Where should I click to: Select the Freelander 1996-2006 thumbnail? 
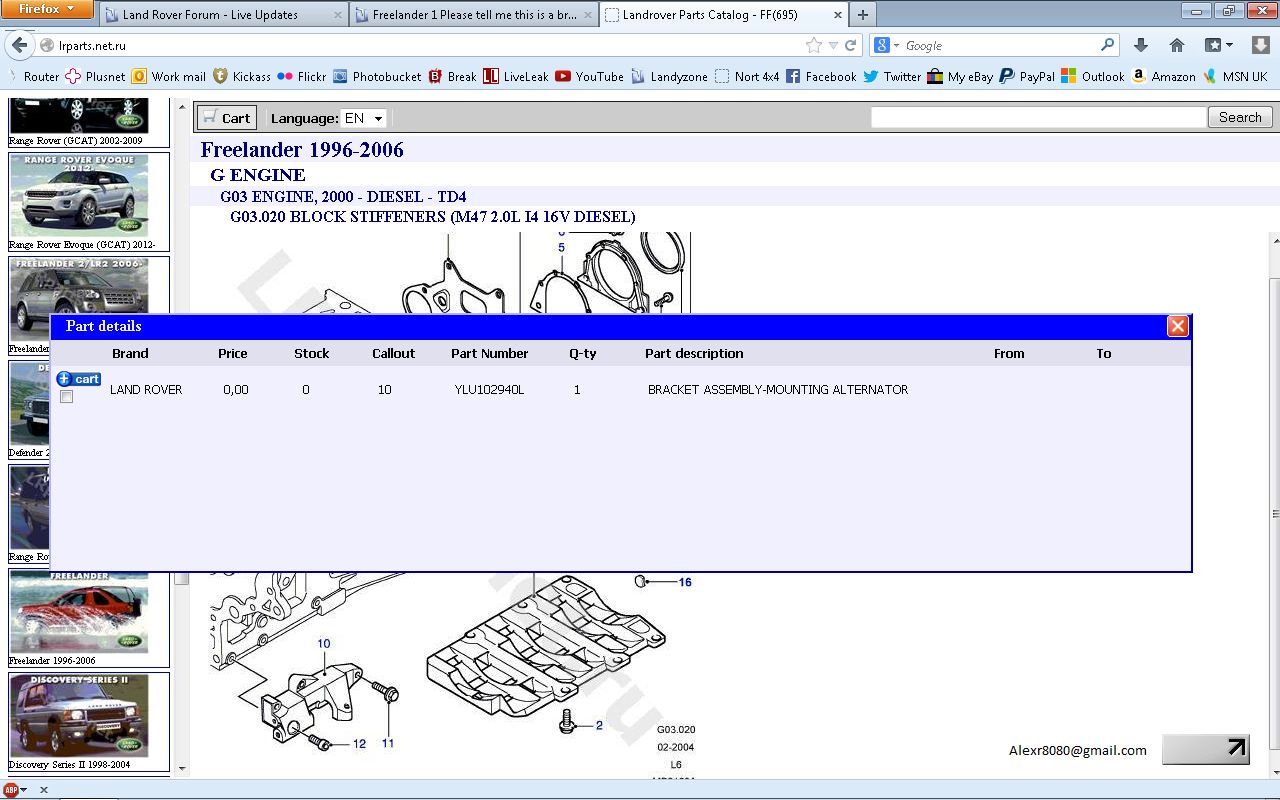coord(79,612)
